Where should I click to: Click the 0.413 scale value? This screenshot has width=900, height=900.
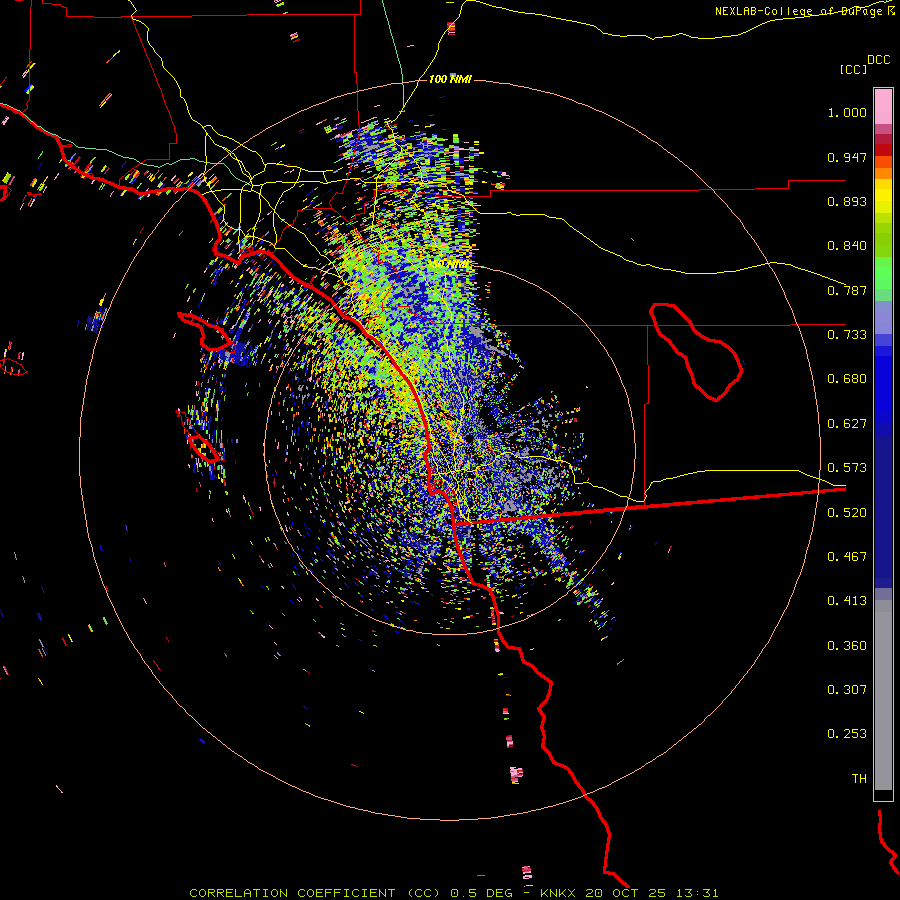pos(847,601)
